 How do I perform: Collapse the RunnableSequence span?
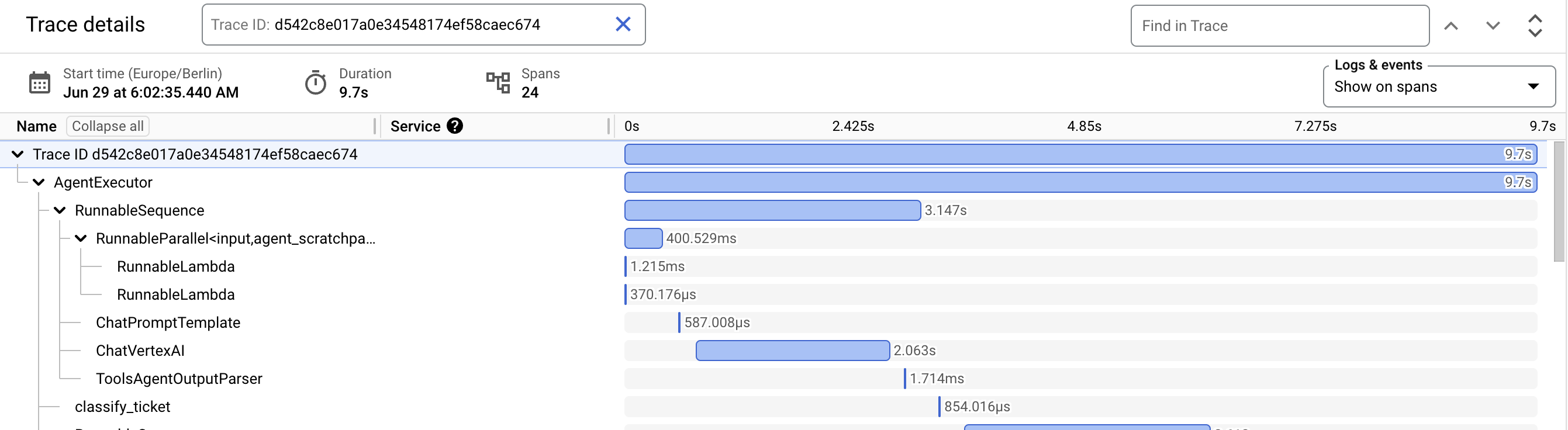(x=60, y=210)
